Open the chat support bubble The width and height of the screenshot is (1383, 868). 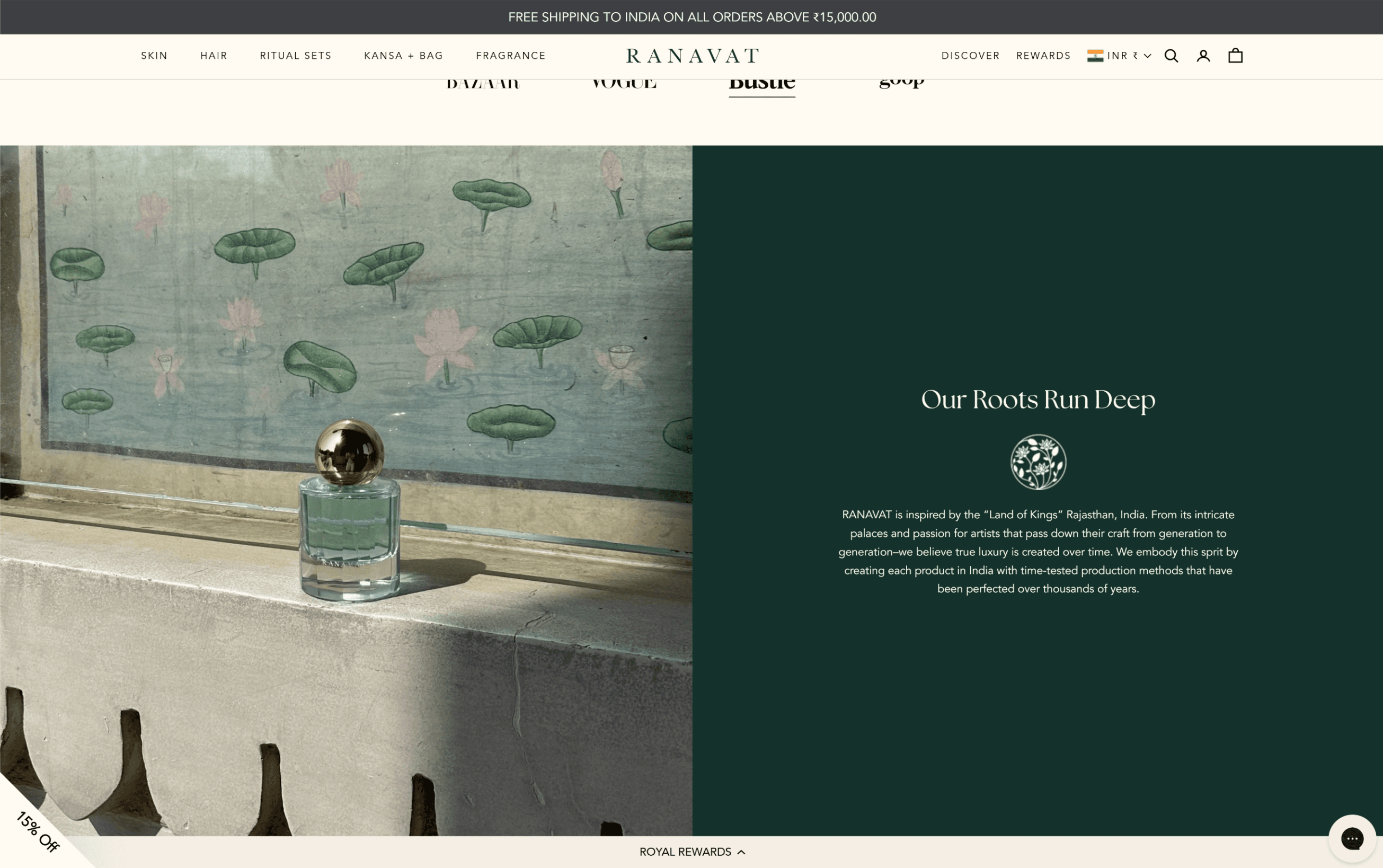pos(1352,839)
